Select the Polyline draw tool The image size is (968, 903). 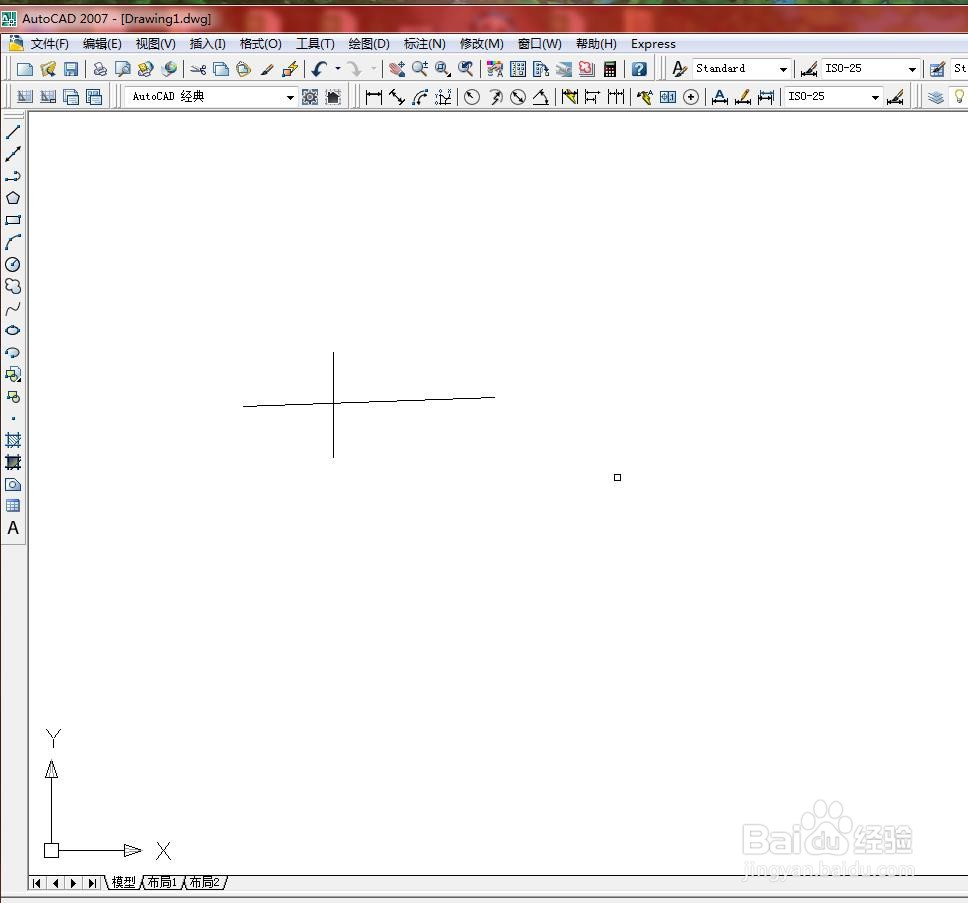click(13, 176)
